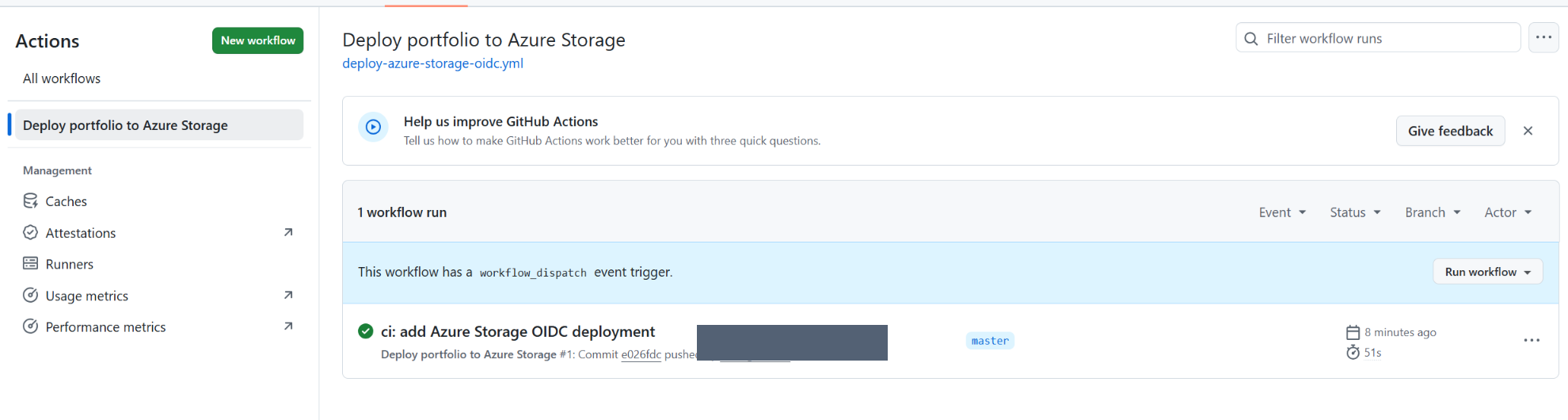Expand the Event filter dropdown
Image resolution: width=1568 pixels, height=420 pixels.
pos(1282,212)
